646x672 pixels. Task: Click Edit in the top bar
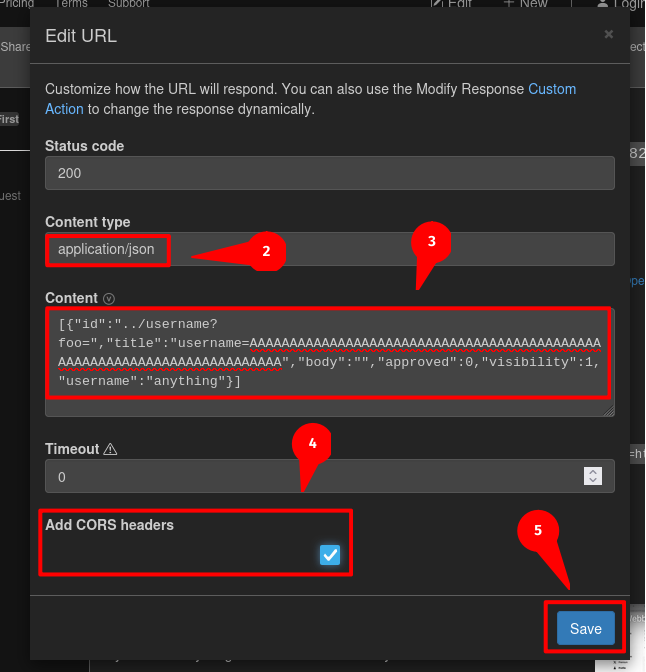[451, 3]
